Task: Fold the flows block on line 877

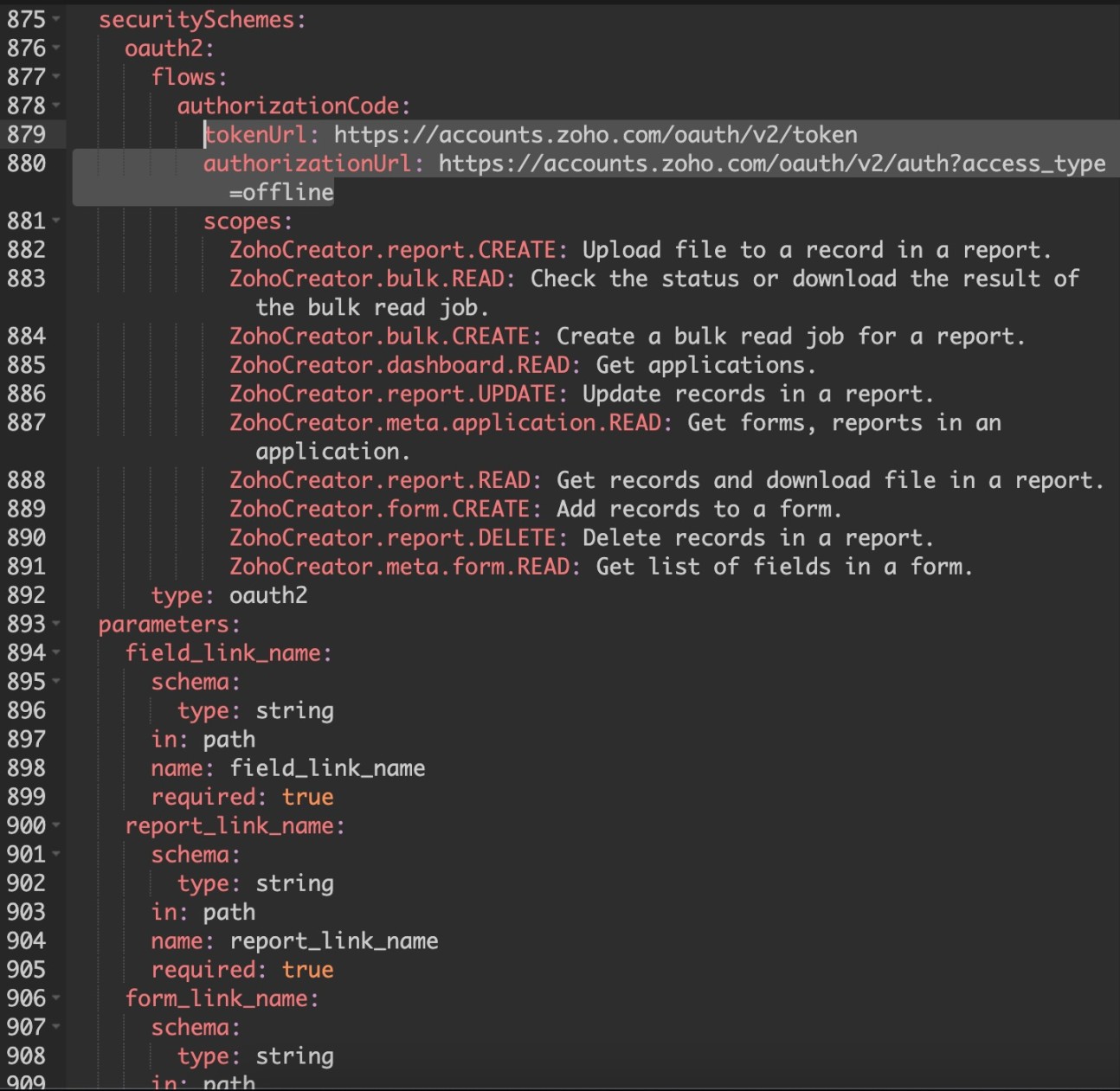Action: coord(56,76)
